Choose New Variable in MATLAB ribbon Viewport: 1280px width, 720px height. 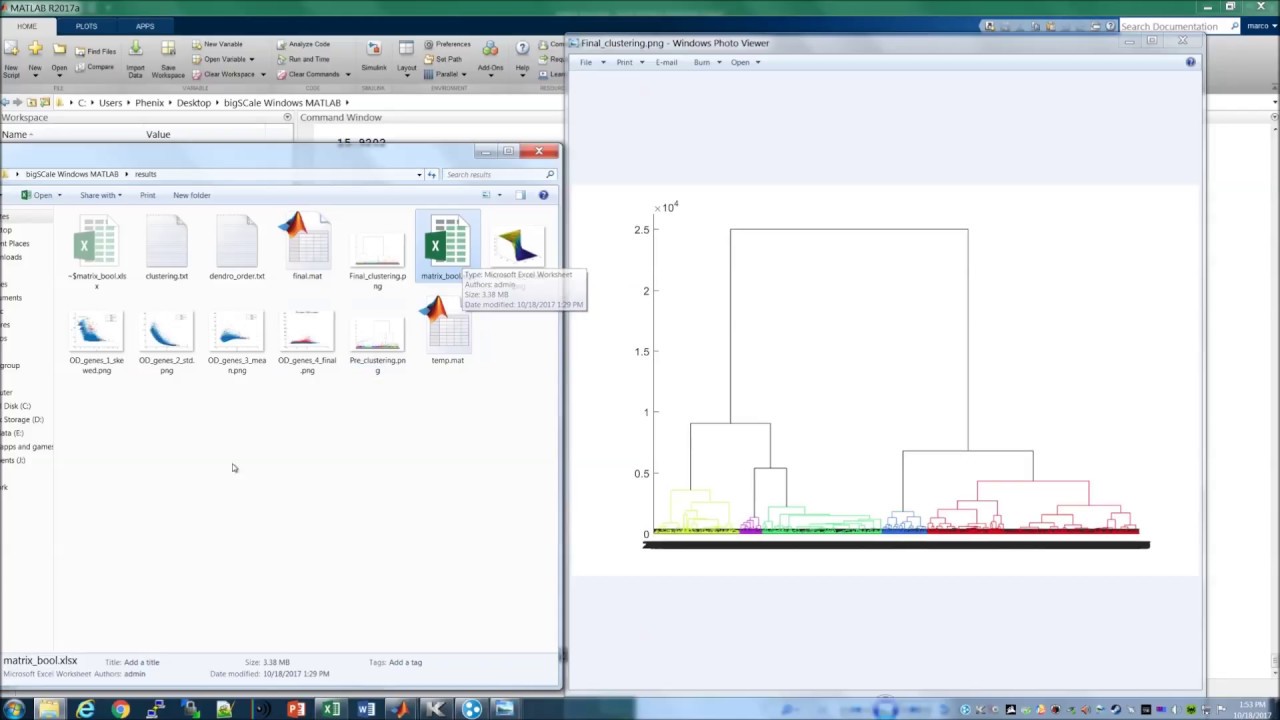(217, 44)
